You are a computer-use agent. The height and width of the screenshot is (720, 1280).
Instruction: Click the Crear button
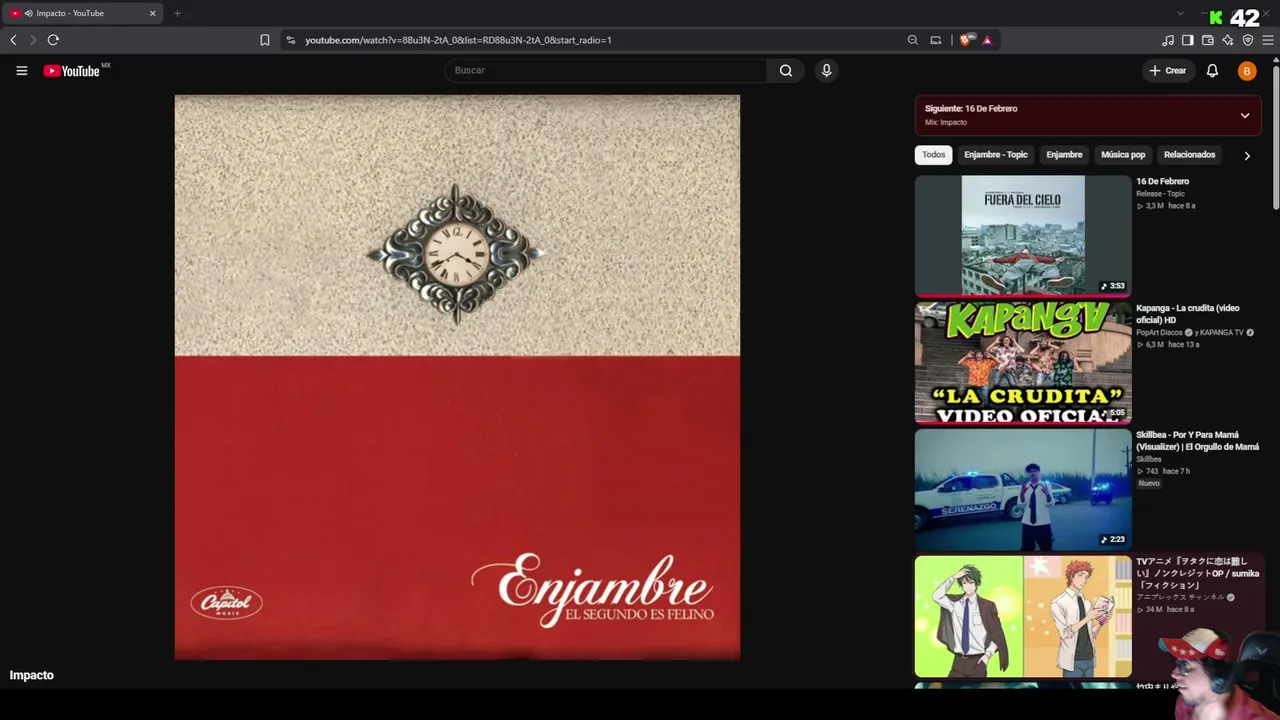(1168, 71)
